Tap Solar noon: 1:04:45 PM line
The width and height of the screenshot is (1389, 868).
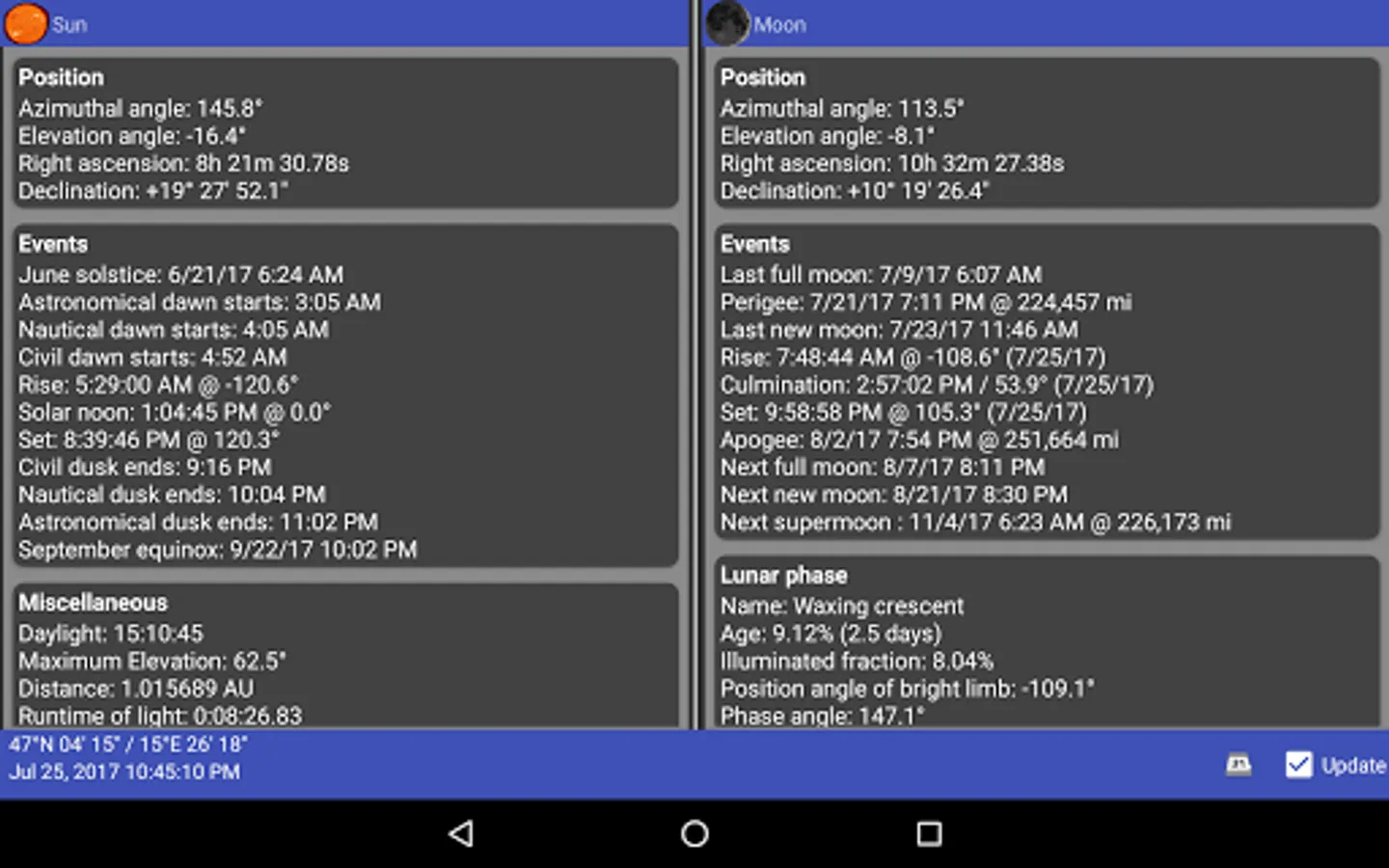175,412
